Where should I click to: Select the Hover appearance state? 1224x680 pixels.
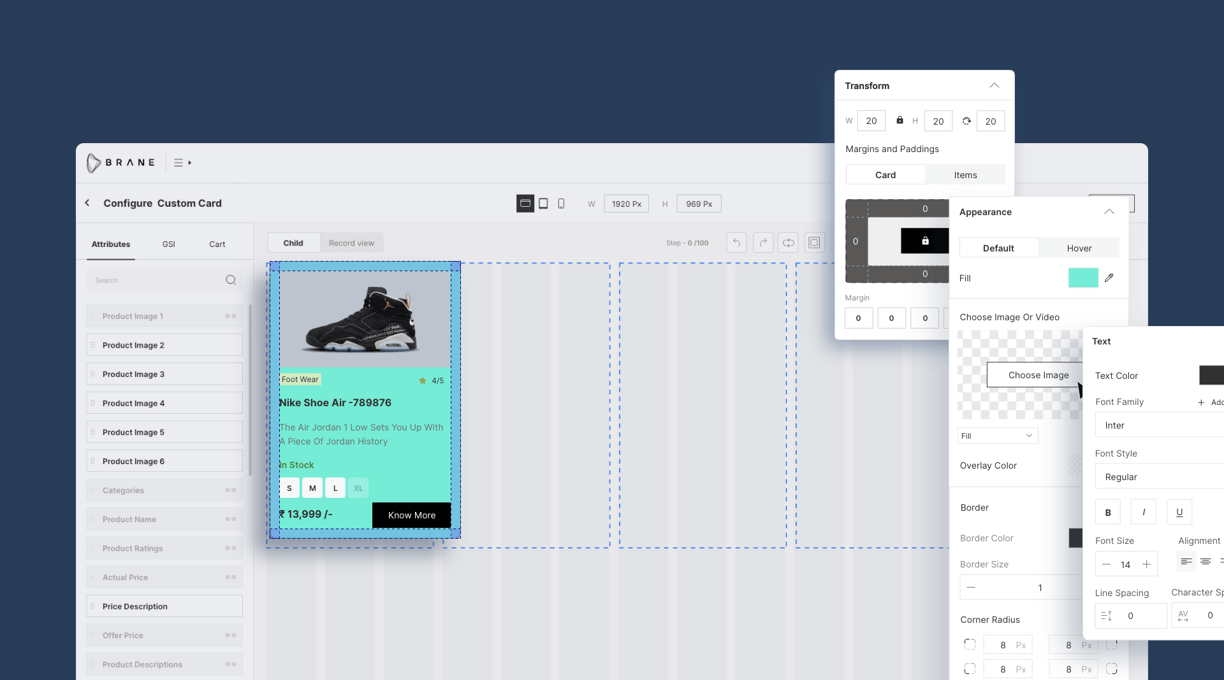click(x=1079, y=248)
